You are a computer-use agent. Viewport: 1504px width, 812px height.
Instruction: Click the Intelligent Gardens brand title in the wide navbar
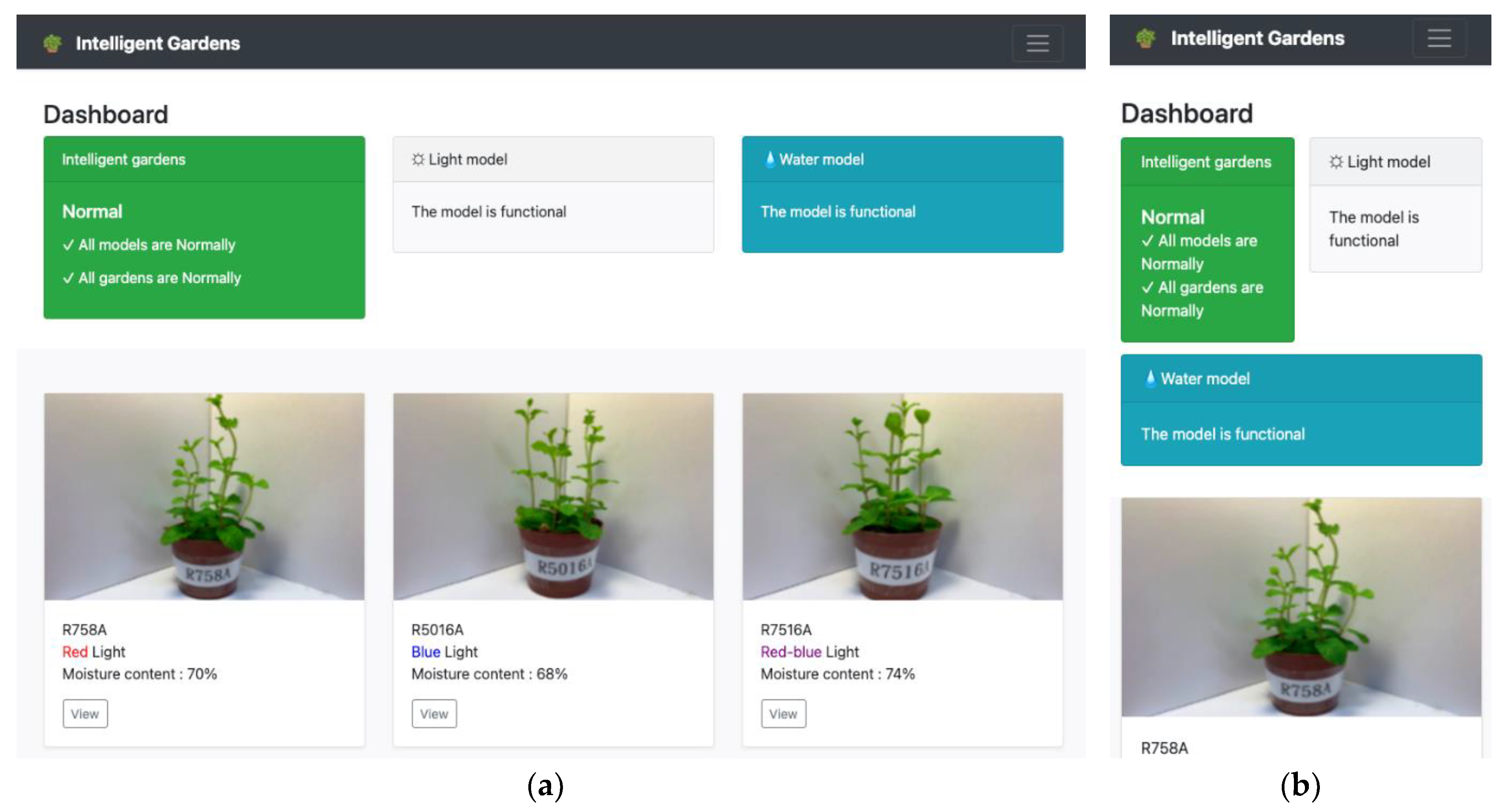(x=158, y=43)
